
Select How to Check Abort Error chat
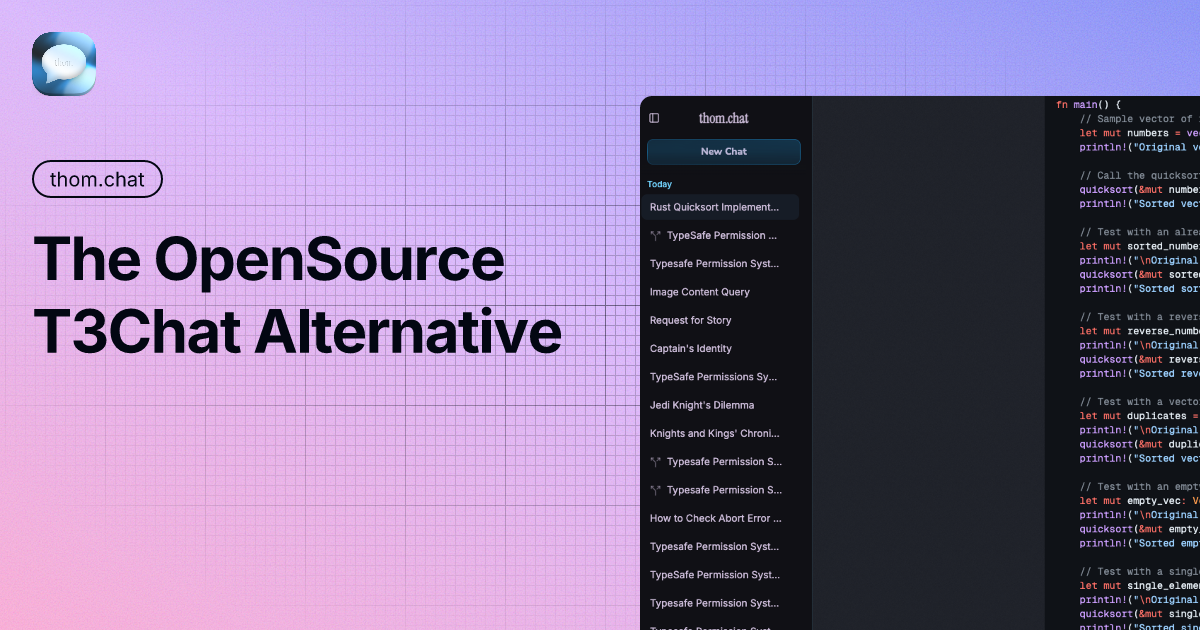click(715, 518)
